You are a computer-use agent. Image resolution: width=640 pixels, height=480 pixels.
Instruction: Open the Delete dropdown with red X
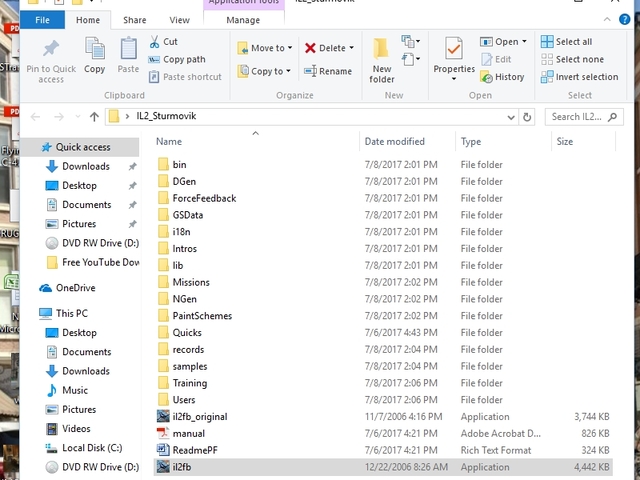329,48
